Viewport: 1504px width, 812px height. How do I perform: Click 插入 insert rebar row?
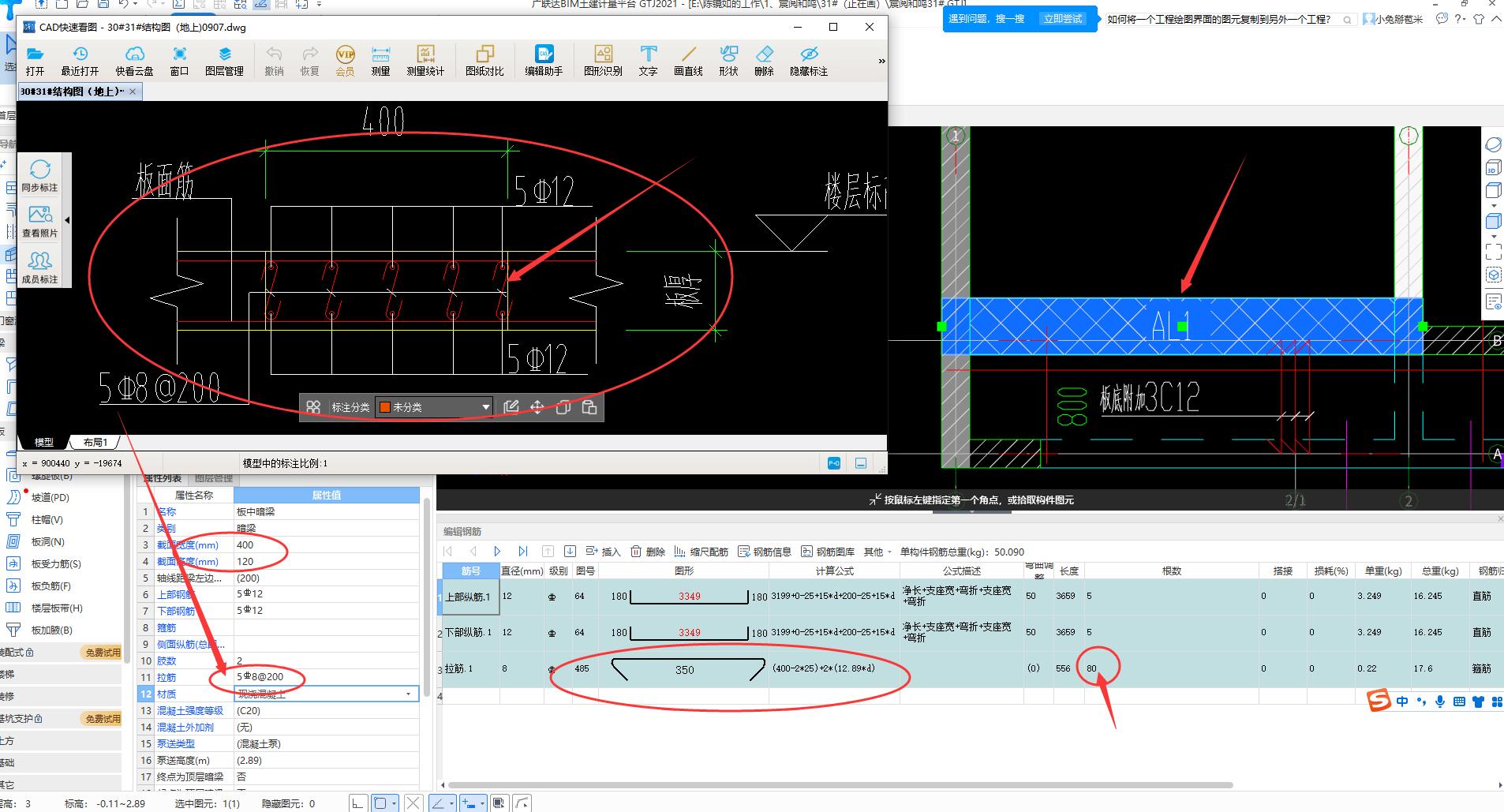click(604, 552)
